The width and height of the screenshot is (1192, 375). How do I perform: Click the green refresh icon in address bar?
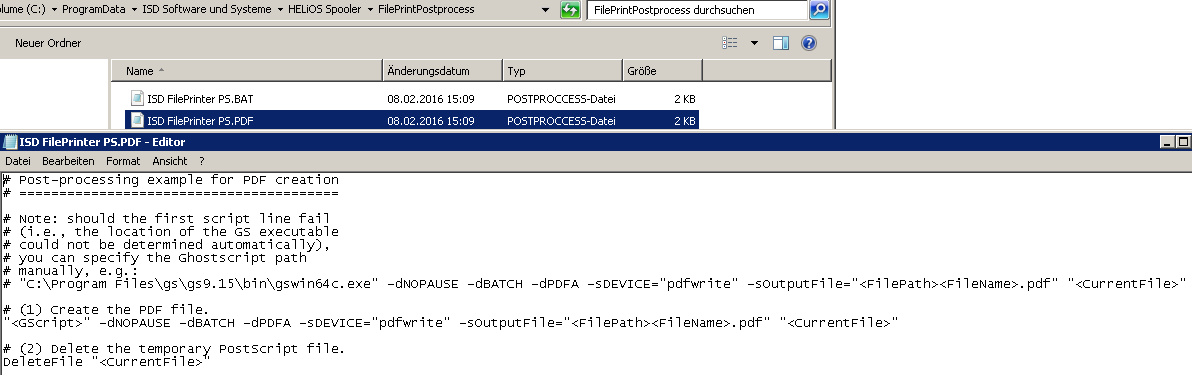[x=569, y=10]
